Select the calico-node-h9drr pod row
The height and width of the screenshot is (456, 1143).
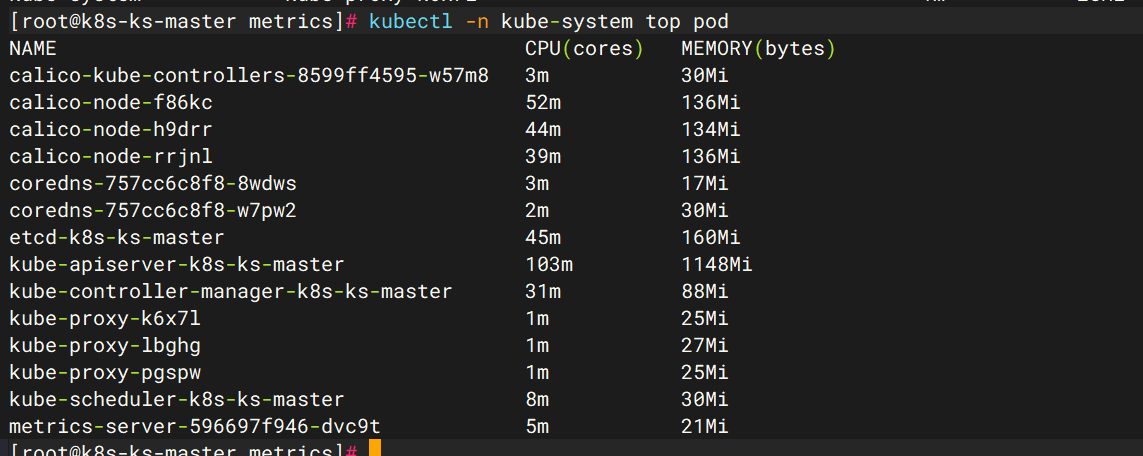coord(111,129)
